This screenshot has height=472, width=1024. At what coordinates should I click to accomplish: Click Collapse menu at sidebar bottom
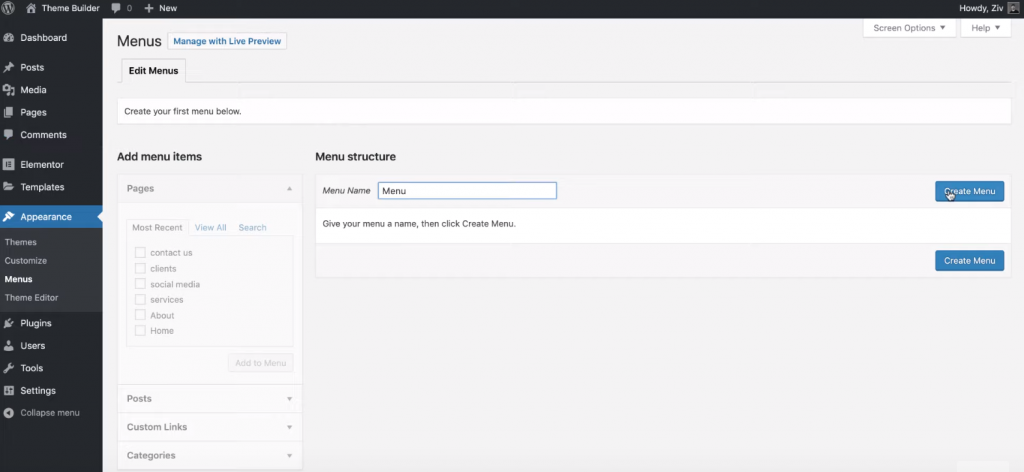[x=50, y=413]
